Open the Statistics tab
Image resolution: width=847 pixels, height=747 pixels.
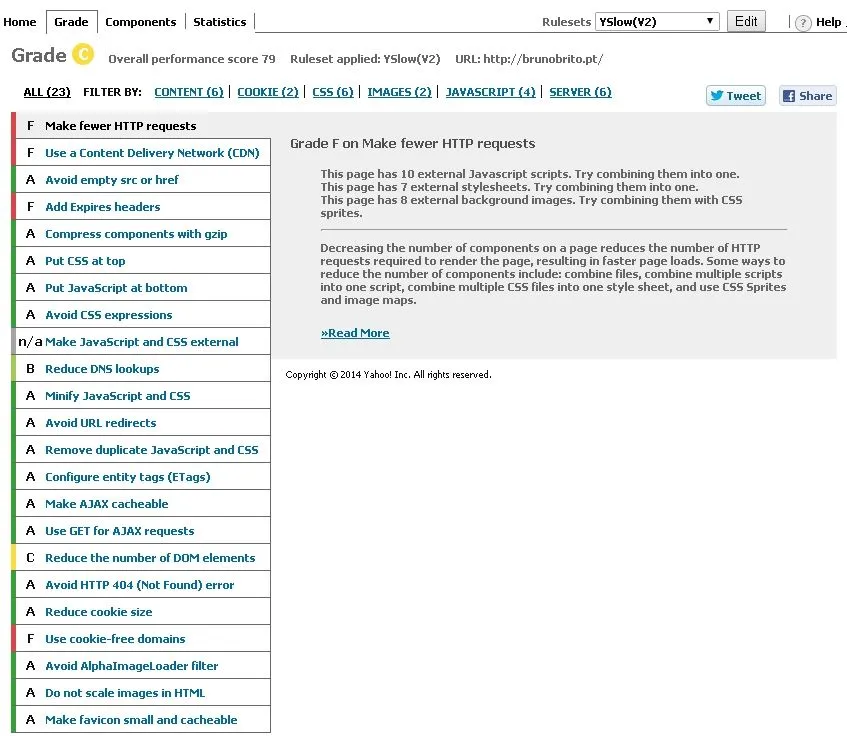pyautogui.click(x=219, y=22)
